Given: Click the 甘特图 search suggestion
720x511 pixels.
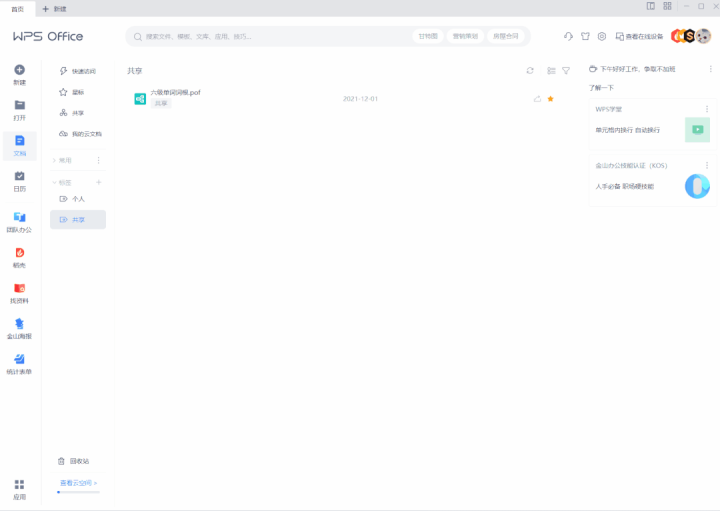Looking at the screenshot, I should pos(428,36).
